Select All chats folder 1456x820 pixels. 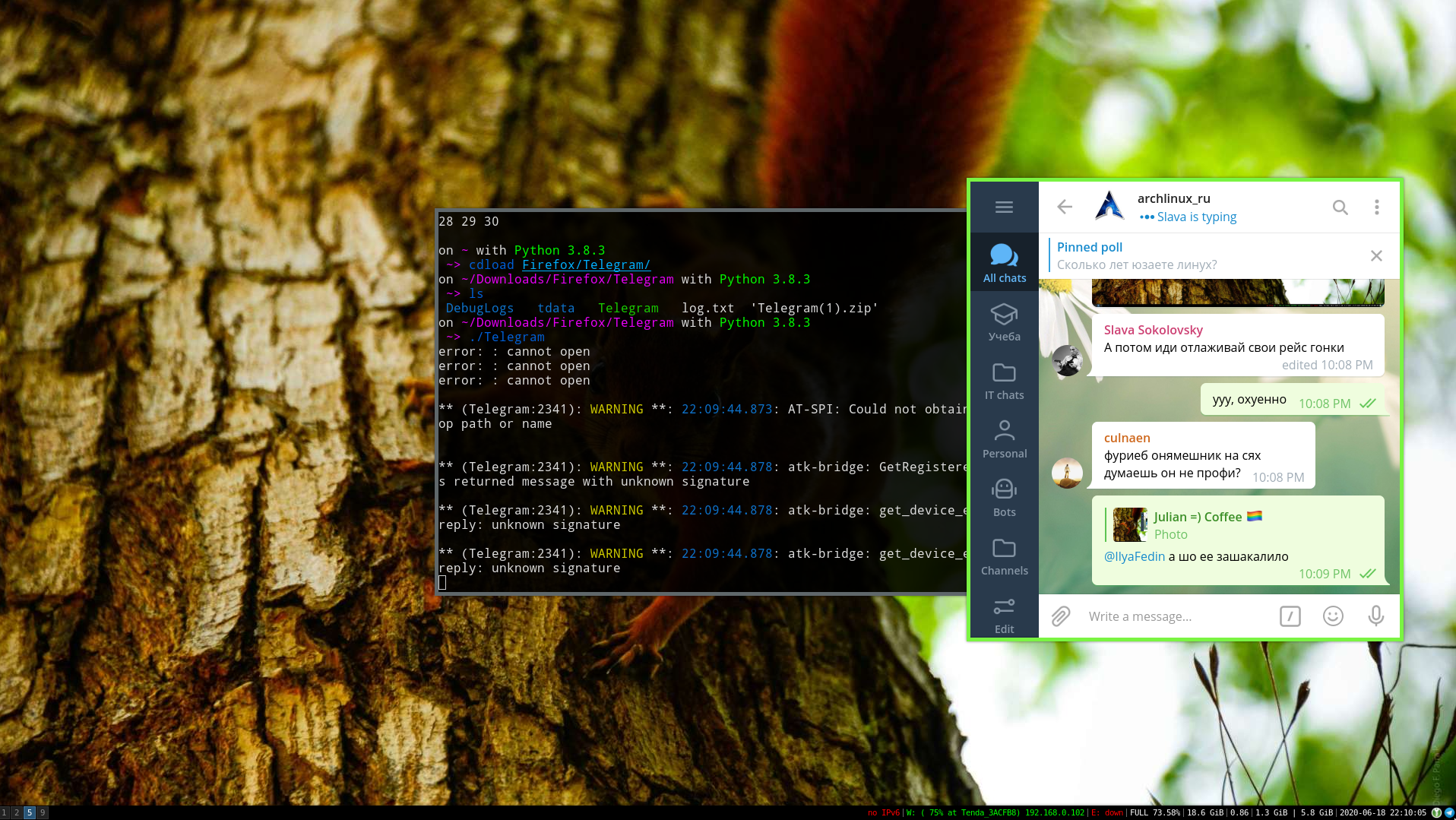tap(1004, 262)
